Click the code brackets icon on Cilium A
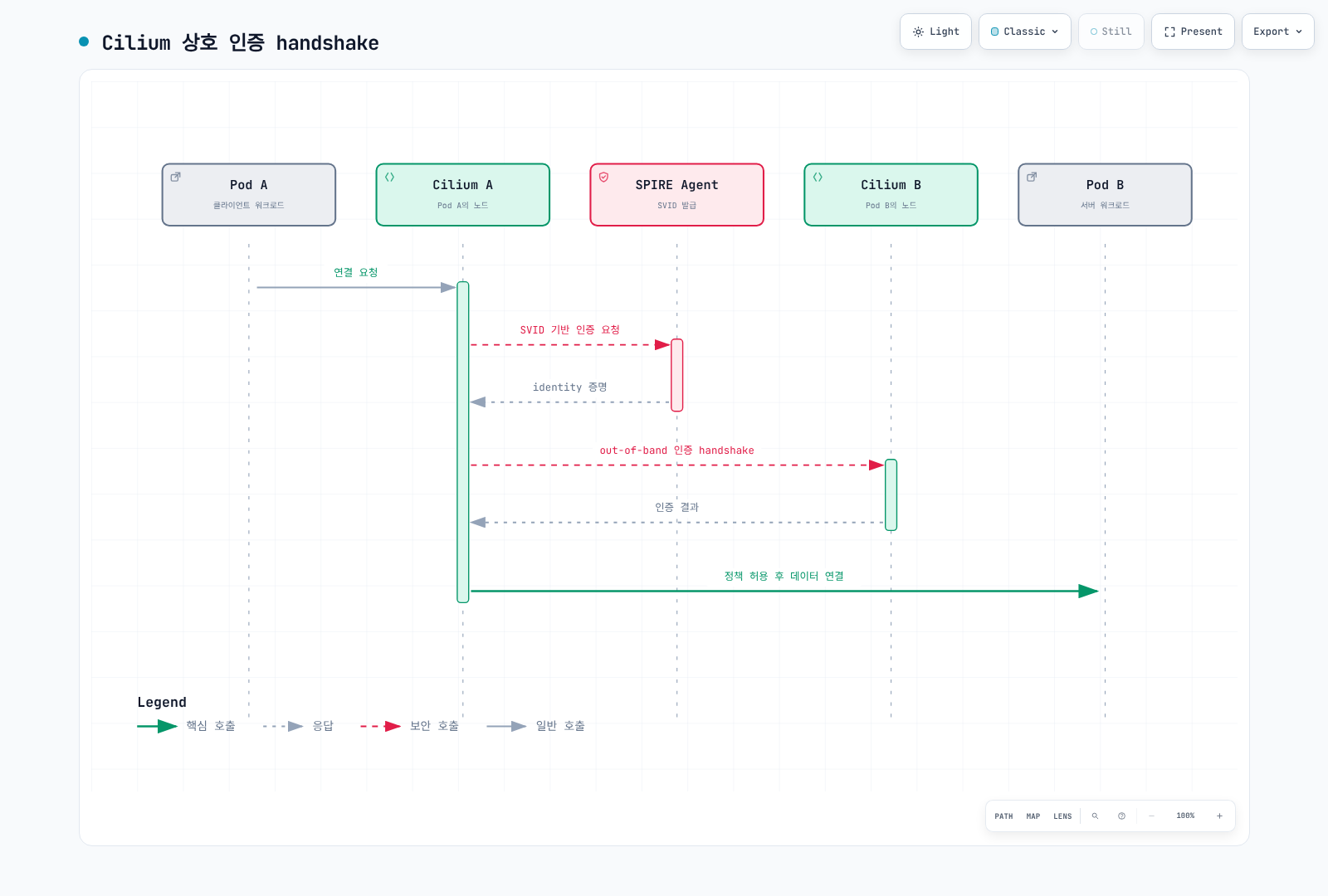 tap(390, 177)
